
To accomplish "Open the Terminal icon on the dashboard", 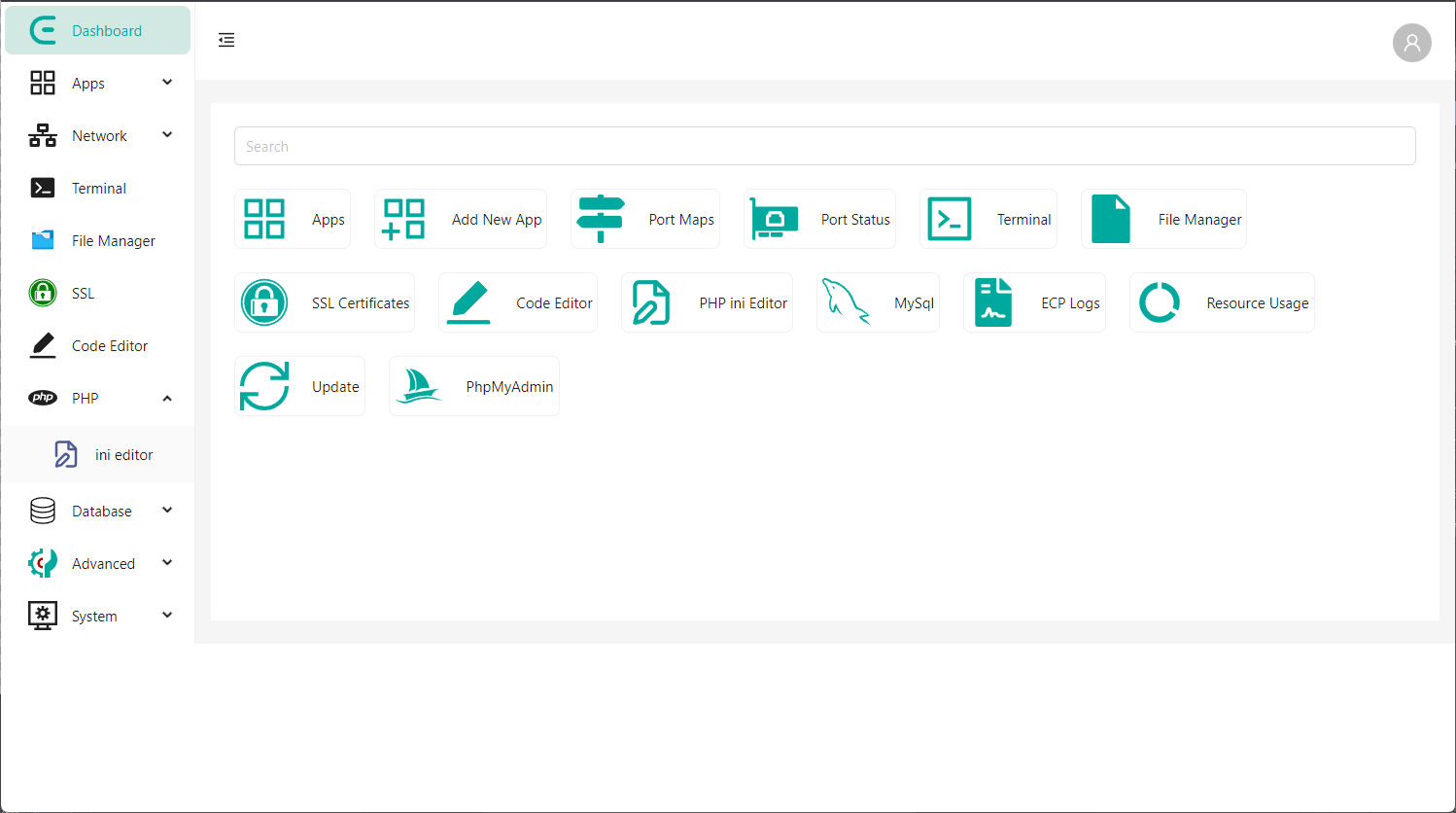I will [x=949, y=218].
